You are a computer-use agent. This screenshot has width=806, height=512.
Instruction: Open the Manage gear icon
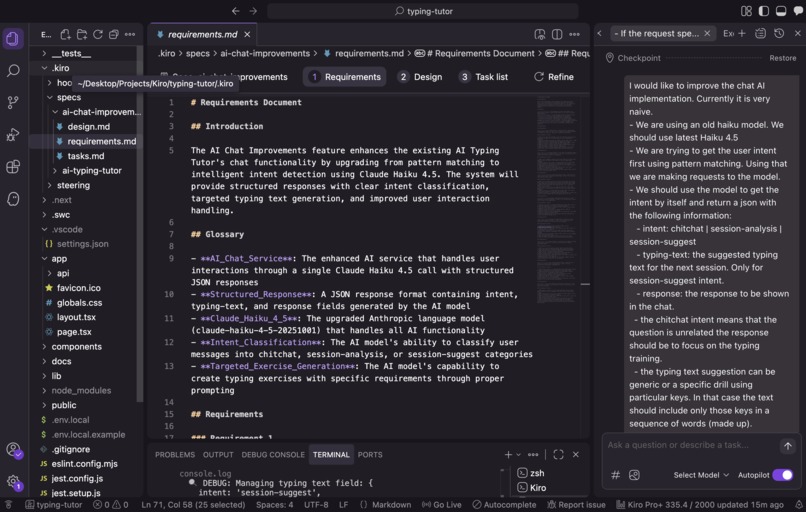pos(13,482)
